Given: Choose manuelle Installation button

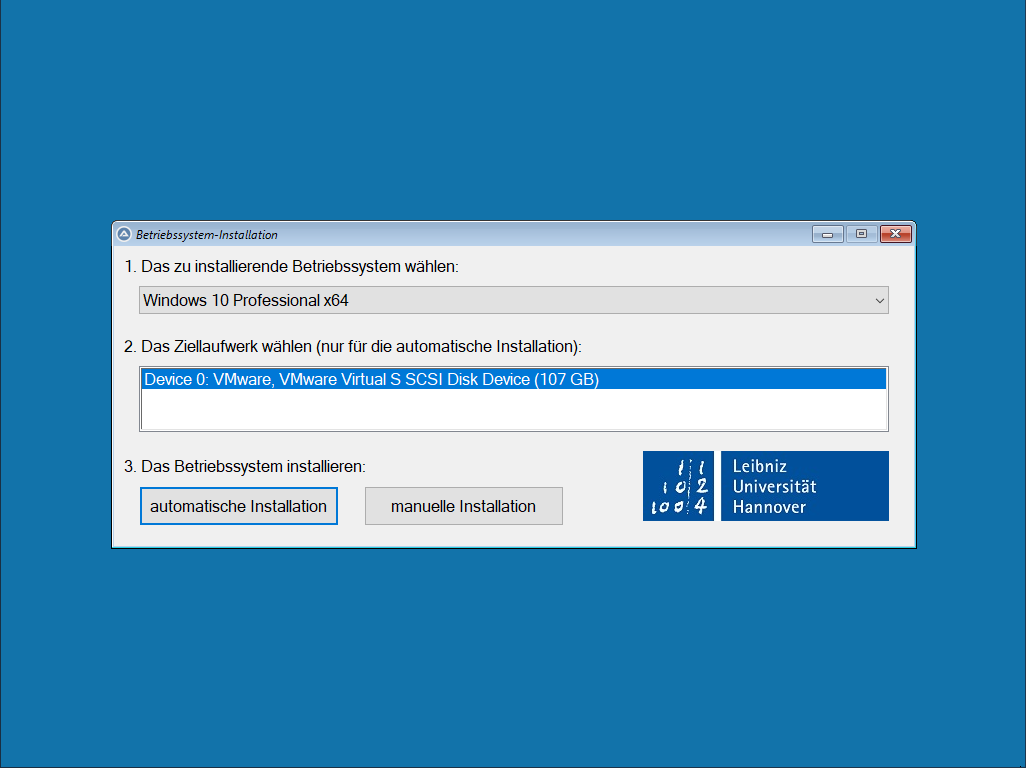Looking at the screenshot, I should click(463, 506).
